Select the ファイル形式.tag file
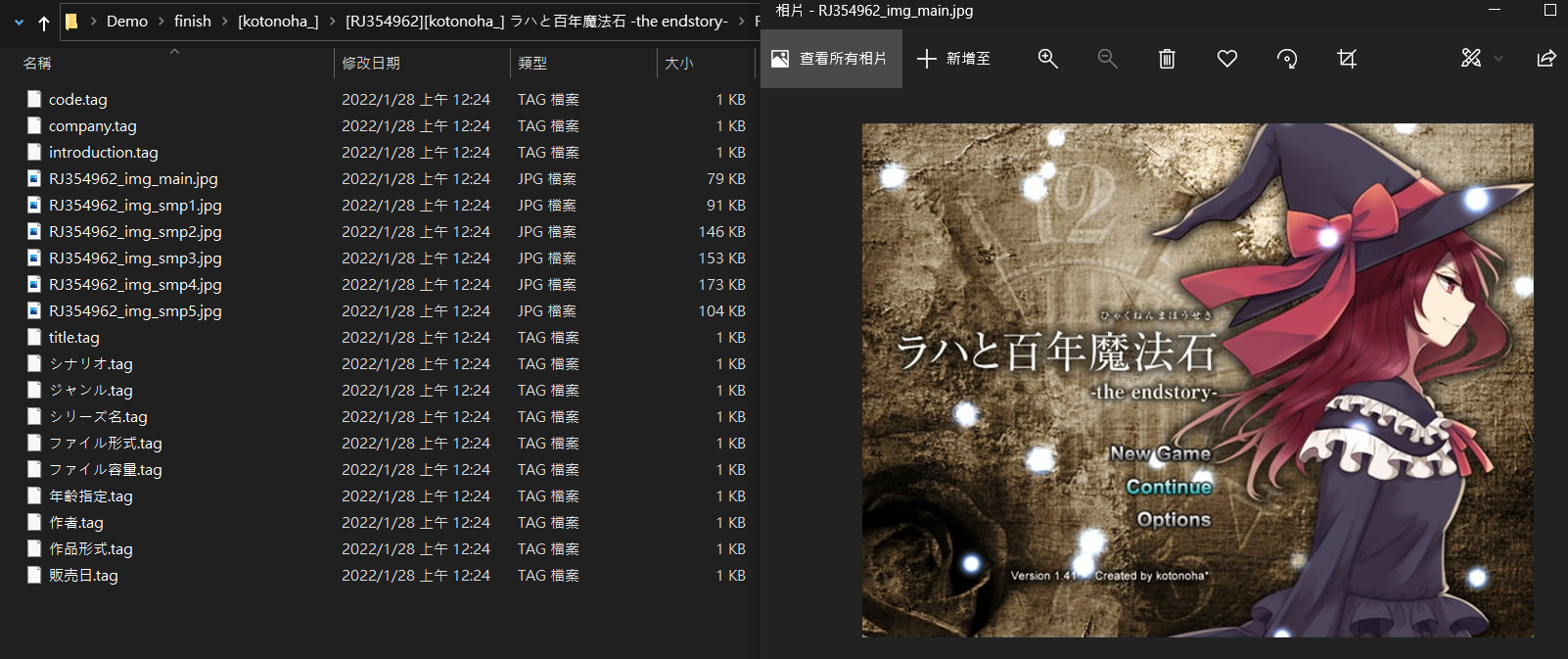1568x659 pixels. [x=106, y=443]
